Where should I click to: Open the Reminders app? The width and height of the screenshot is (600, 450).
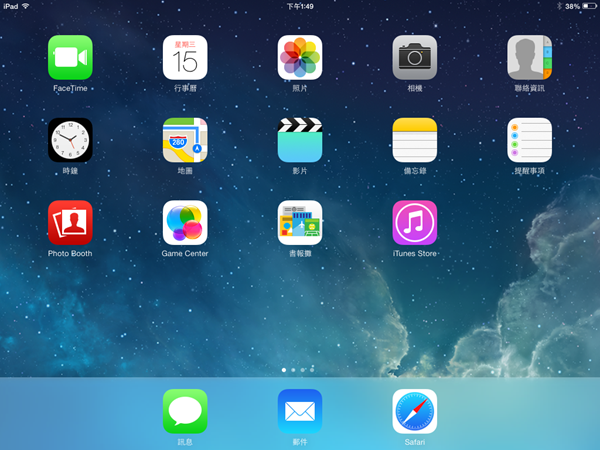(x=529, y=140)
